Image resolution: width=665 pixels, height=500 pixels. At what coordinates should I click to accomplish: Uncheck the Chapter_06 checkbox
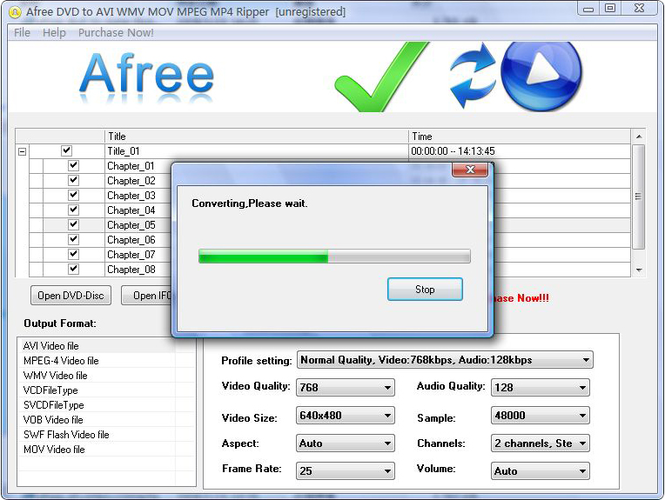pos(73,240)
